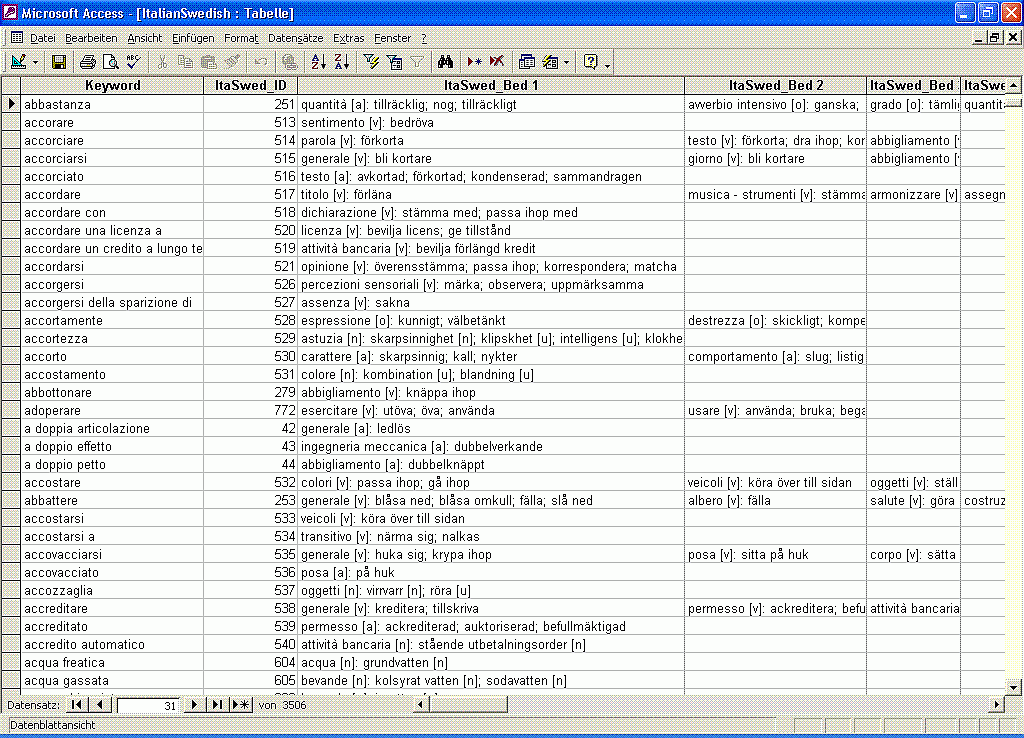Open the Datensätze menu
This screenshot has height=738, width=1024.
(x=296, y=39)
